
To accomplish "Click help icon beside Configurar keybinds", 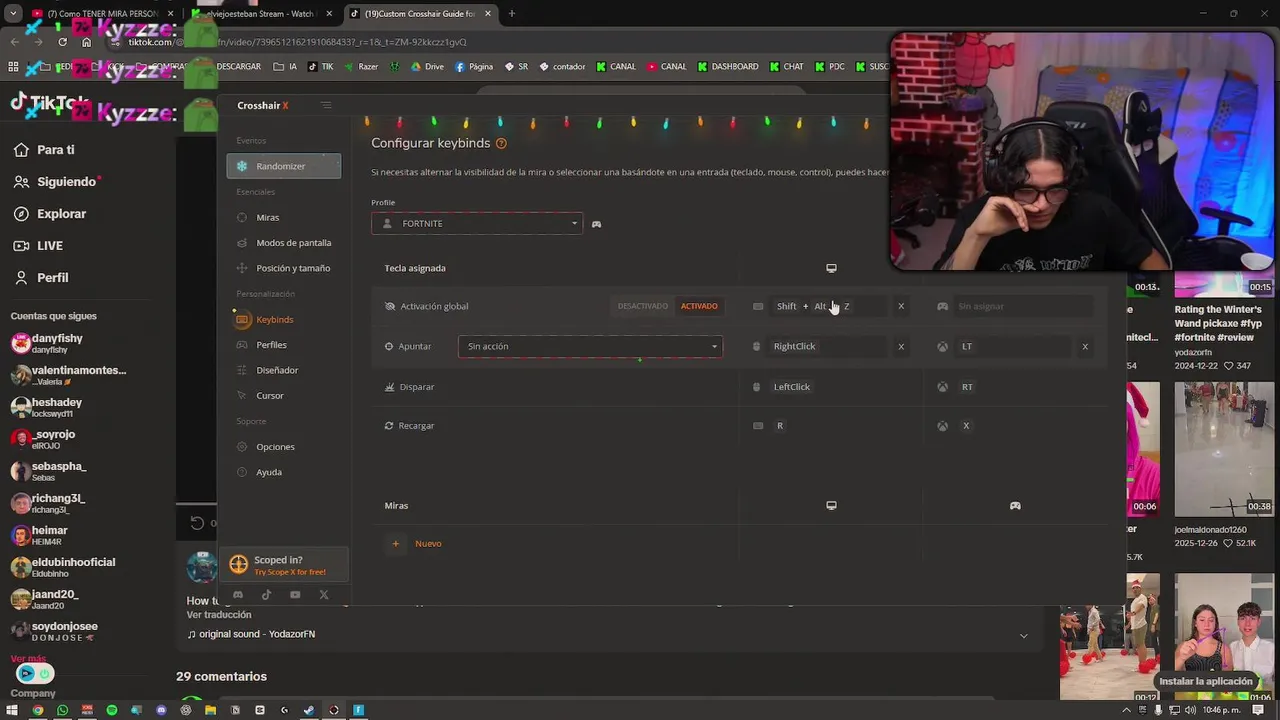I will click(x=501, y=143).
